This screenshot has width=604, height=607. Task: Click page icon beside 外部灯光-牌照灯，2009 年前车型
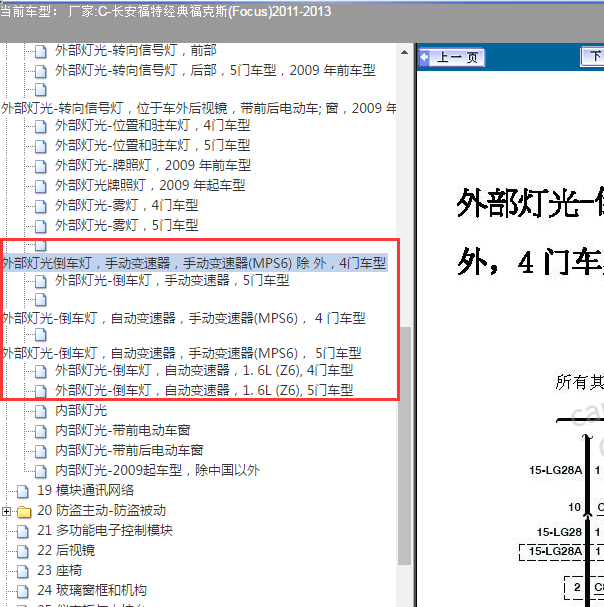click(41, 166)
